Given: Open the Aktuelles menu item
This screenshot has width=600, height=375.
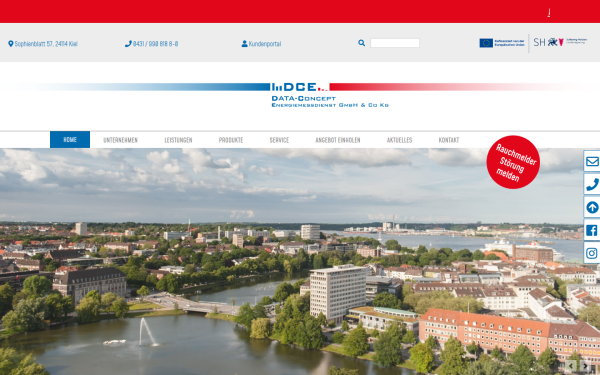Looking at the screenshot, I should 399,140.
